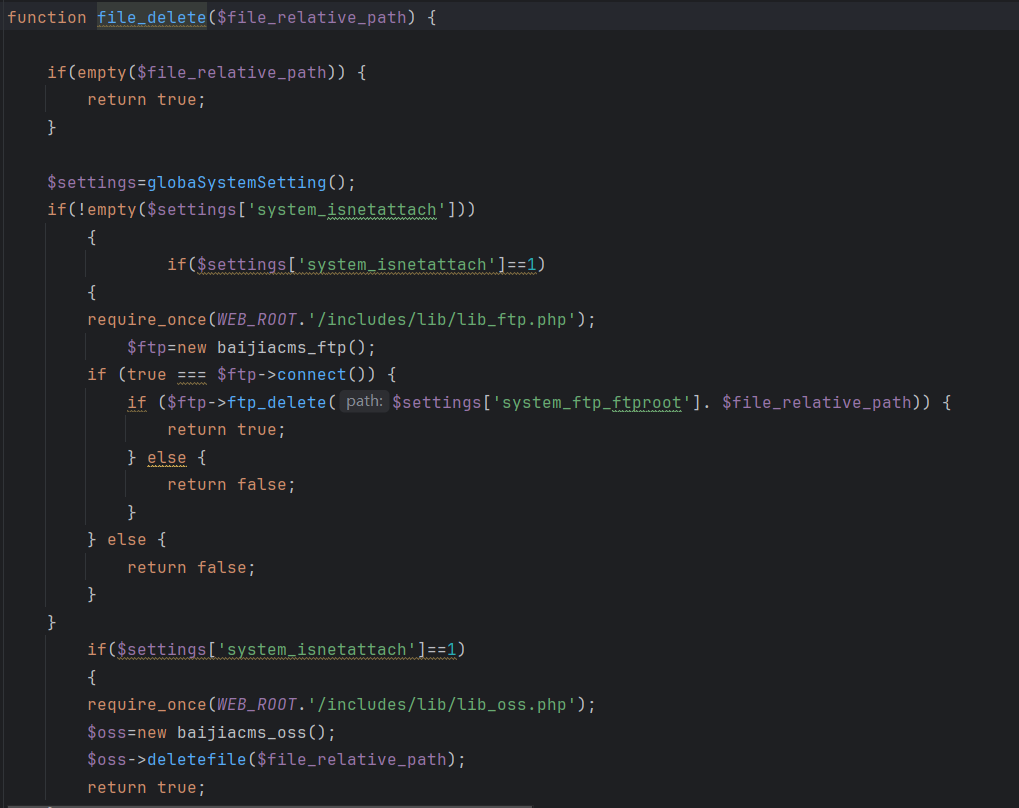
Task: Click the connect() method call
Action: click(x=311, y=375)
